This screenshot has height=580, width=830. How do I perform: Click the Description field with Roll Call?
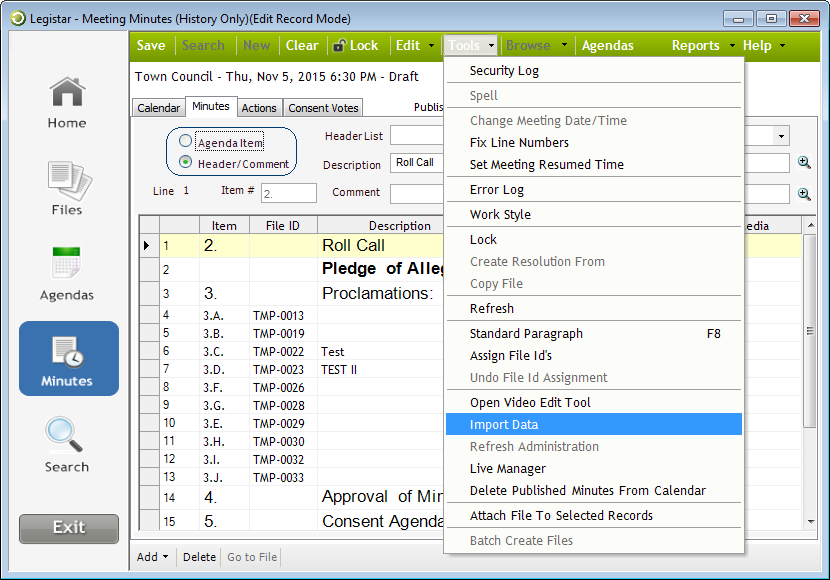click(x=417, y=162)
